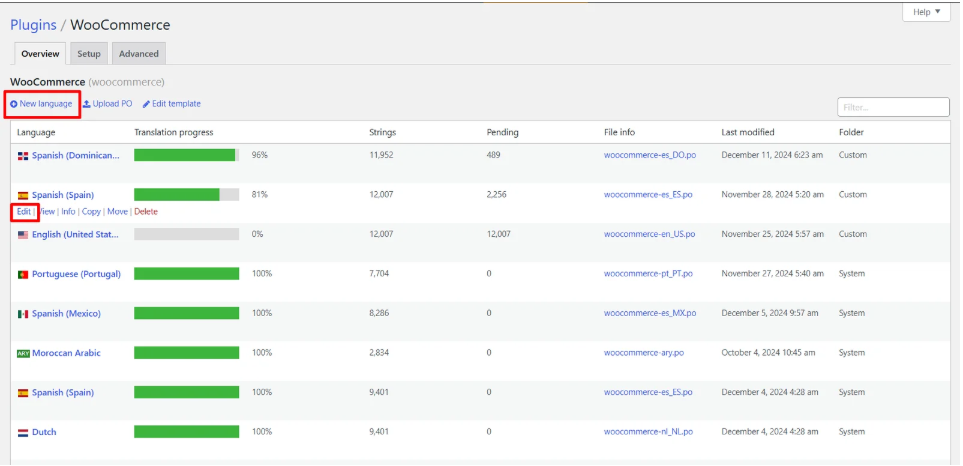This screenshot has height=466, width=963.
Task: Click Move under Spanish (Spain)
Action: pos(117,212)
